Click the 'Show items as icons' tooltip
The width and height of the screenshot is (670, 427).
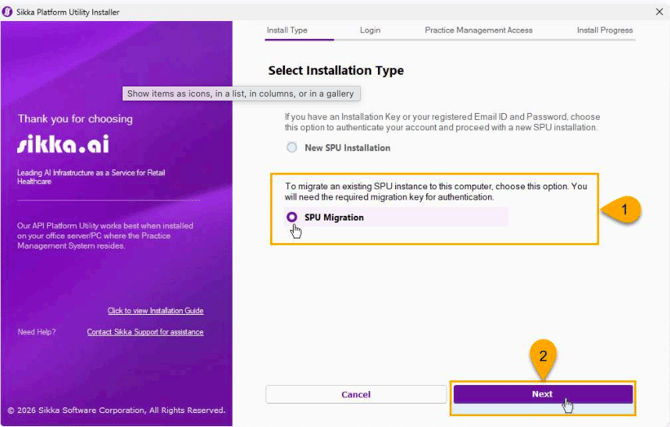(240, 94)
